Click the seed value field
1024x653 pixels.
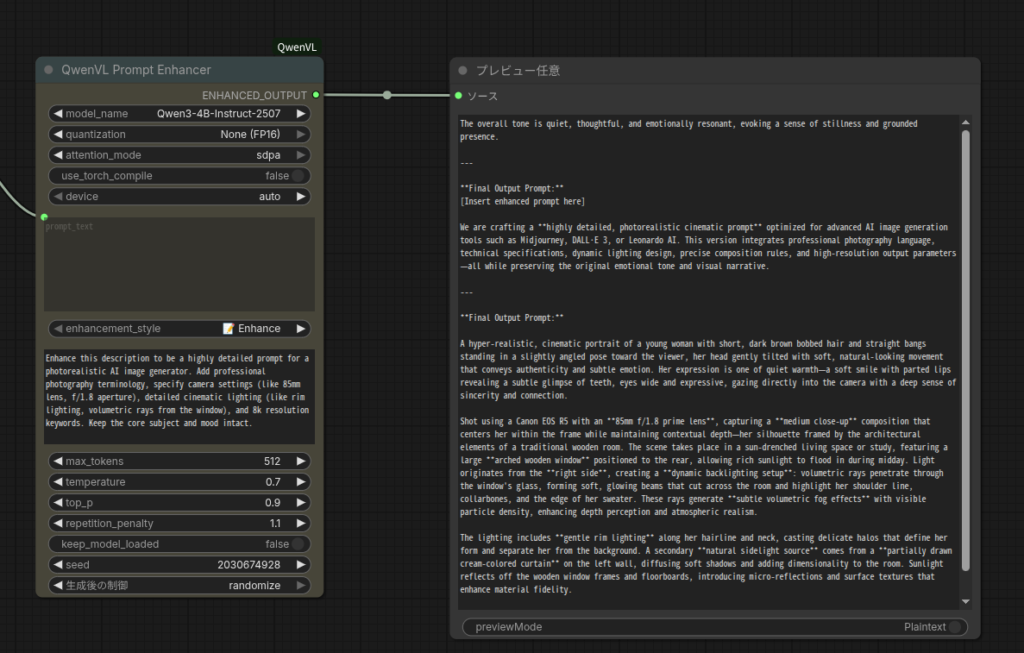click(180, 565)
